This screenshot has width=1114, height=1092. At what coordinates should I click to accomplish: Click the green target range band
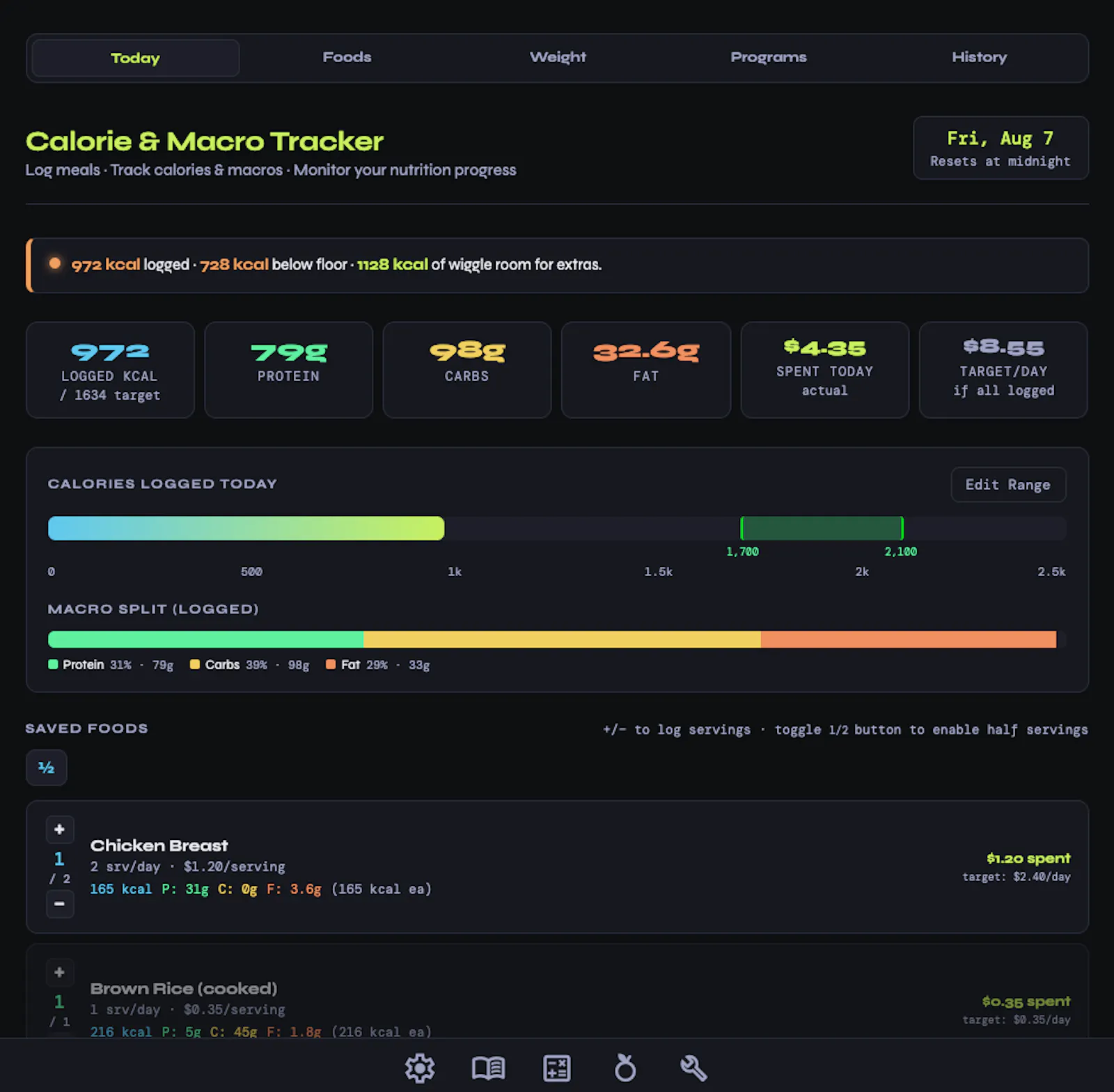(822, 529)
